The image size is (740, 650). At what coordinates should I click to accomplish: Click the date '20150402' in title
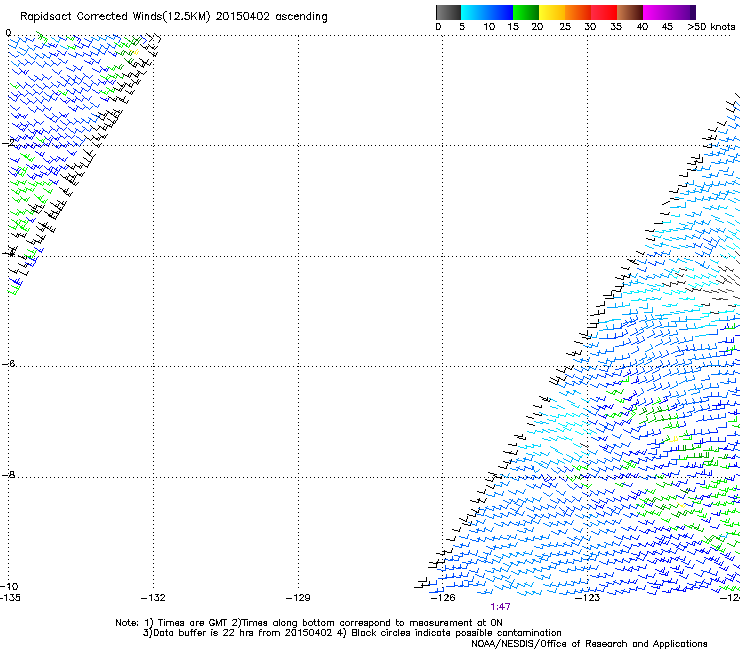pyautogui.click(x=243, y=17)
